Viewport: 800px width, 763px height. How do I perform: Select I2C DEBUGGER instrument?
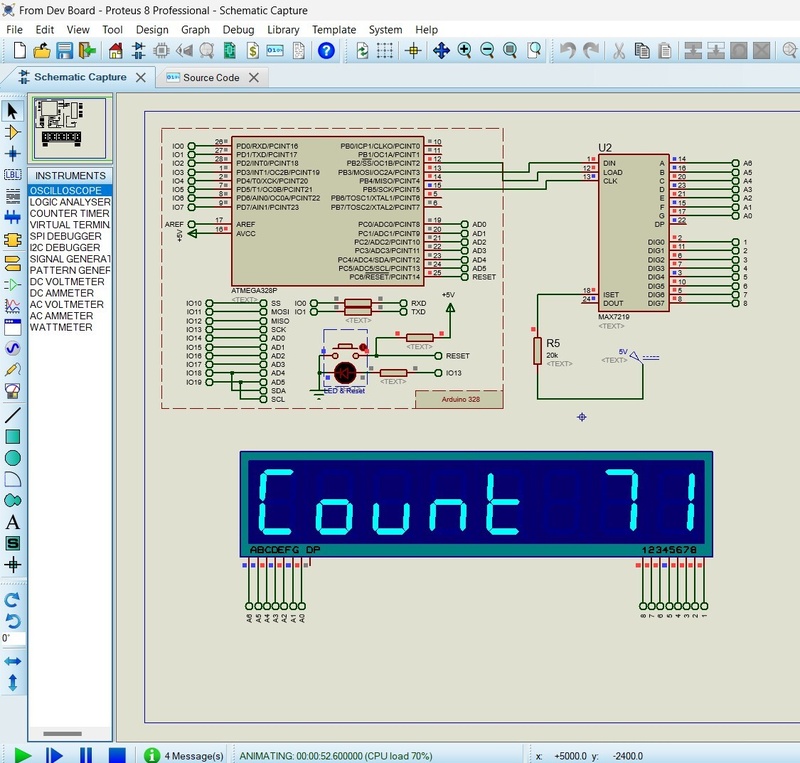coord(70,248)
